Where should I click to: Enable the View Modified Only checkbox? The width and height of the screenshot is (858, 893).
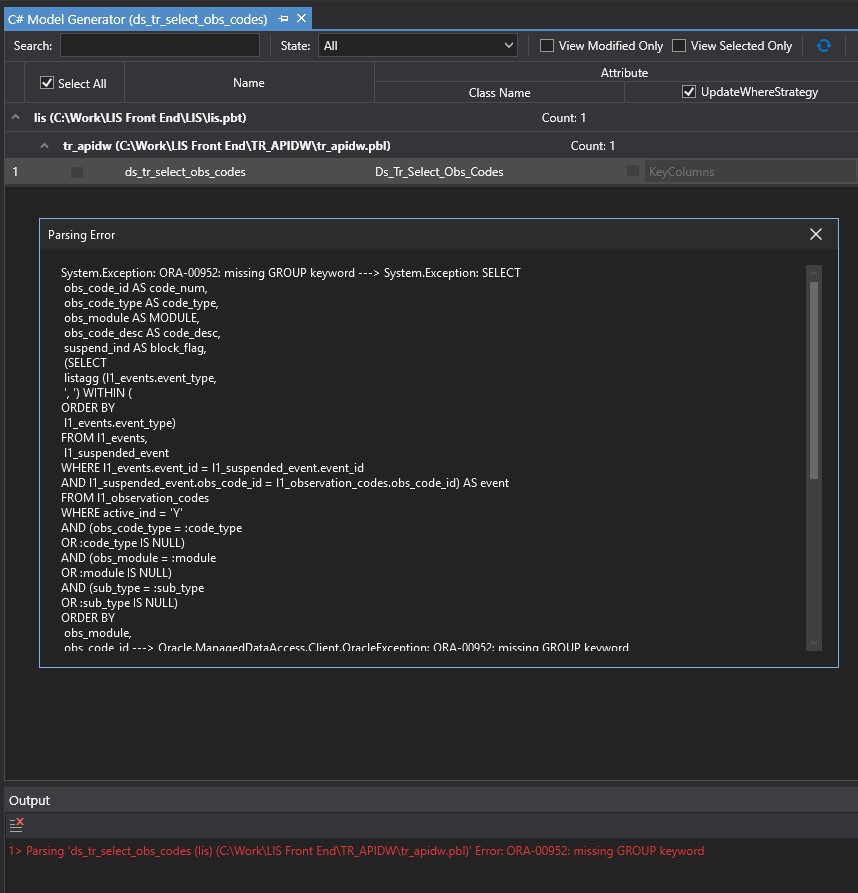coord(547,45)
